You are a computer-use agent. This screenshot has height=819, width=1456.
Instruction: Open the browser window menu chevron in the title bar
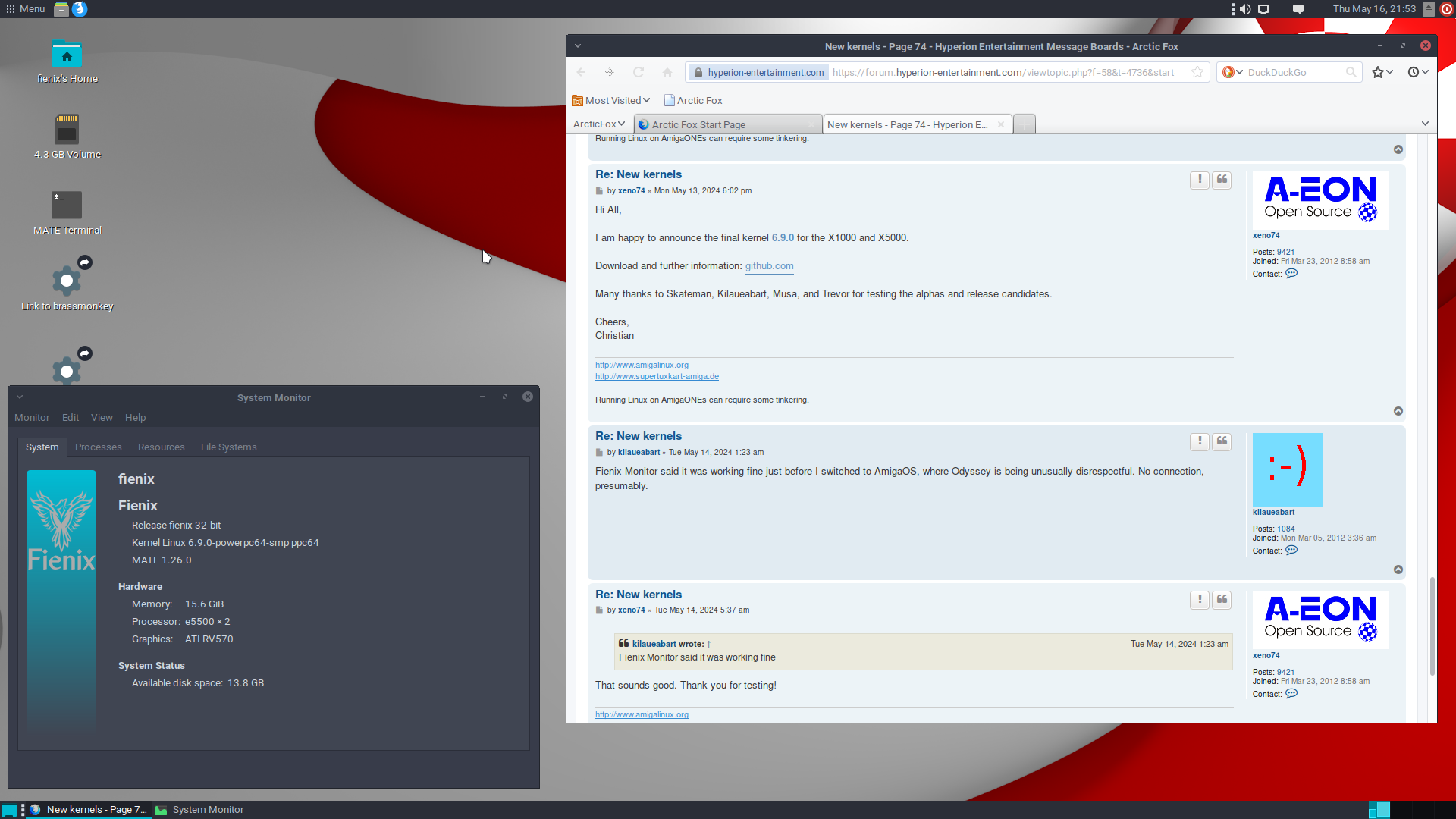(578, 45)
